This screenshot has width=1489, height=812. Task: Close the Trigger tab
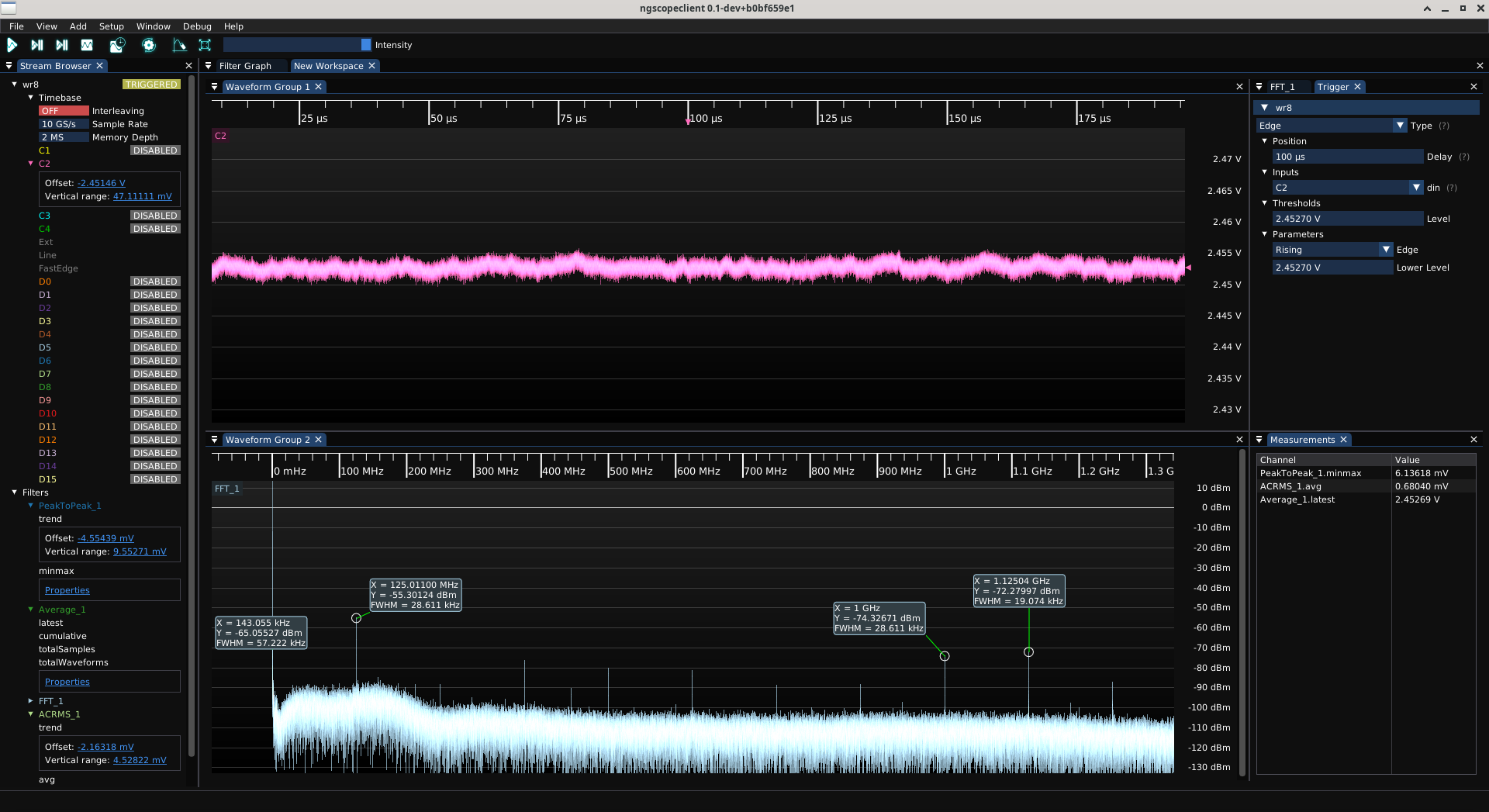pos(1358,87)
